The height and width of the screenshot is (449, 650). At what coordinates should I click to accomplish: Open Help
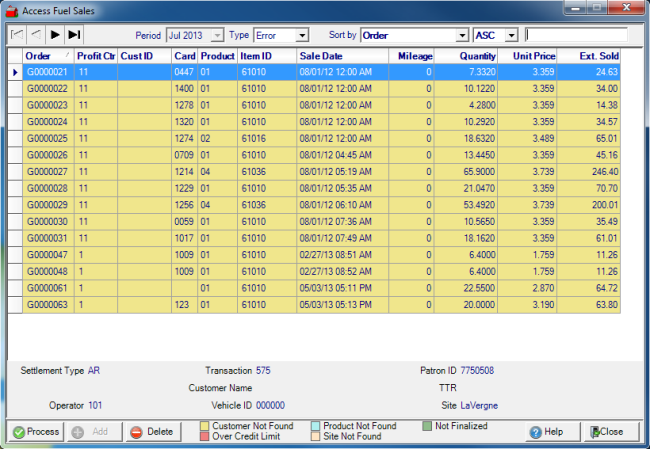[x=552, y=432]
